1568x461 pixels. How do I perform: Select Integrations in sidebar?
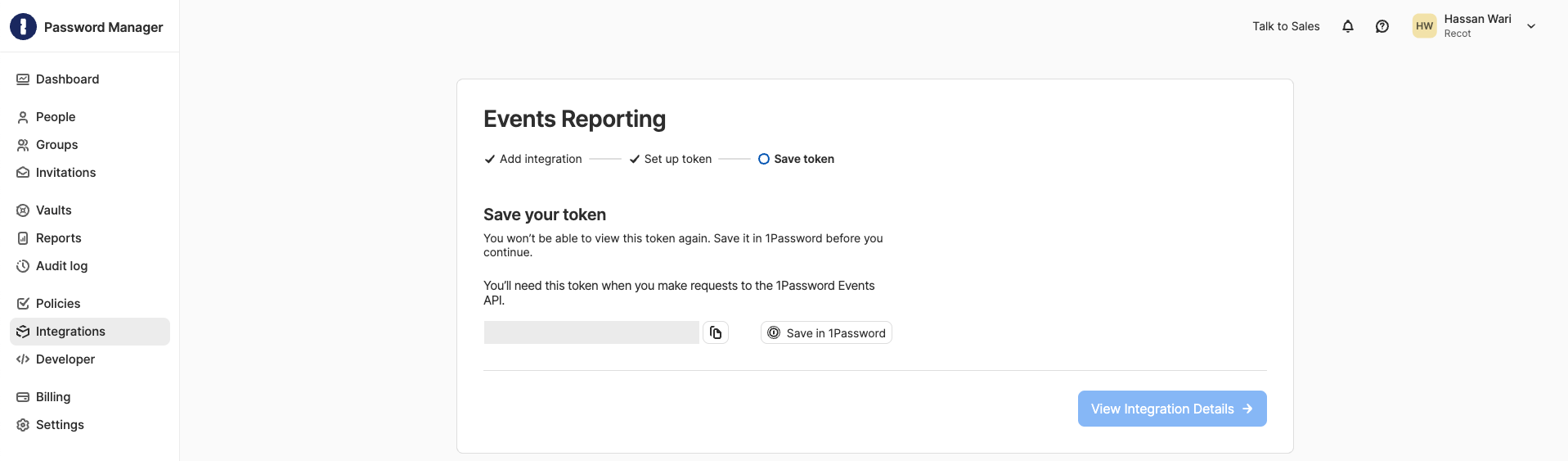click(90, 332)
